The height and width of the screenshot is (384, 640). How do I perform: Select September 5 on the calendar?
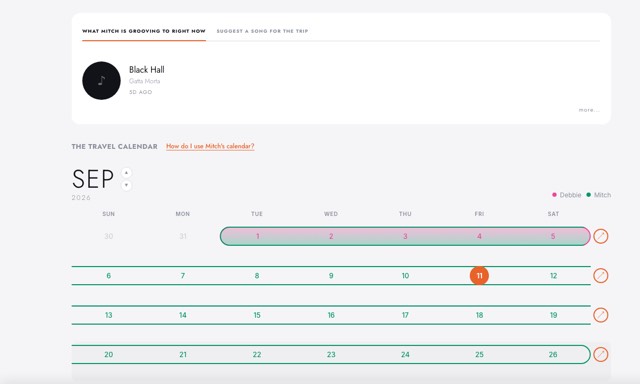pyautogui.click(x=553, y=236)
